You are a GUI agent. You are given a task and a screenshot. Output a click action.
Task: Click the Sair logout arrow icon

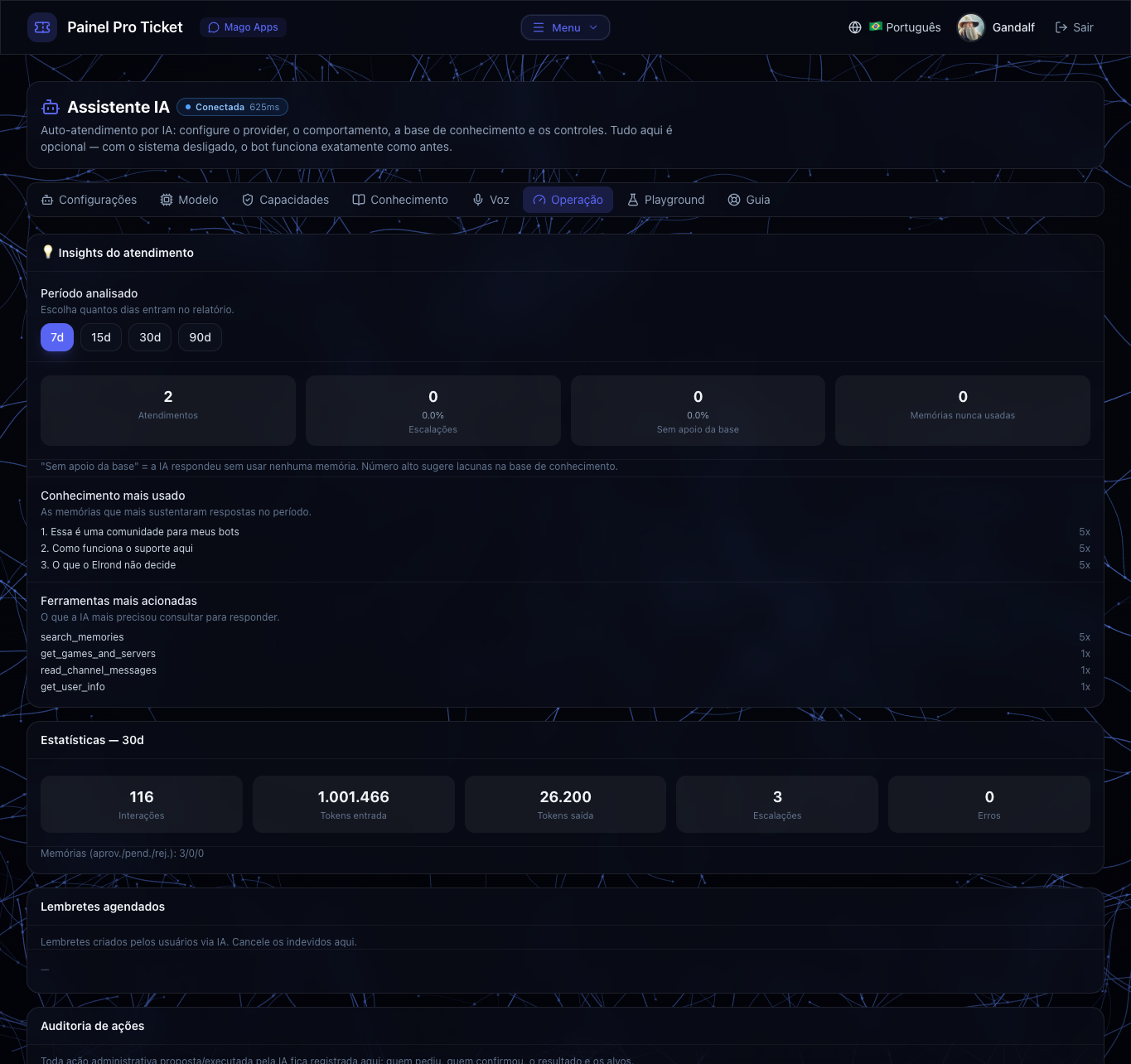1061,27
